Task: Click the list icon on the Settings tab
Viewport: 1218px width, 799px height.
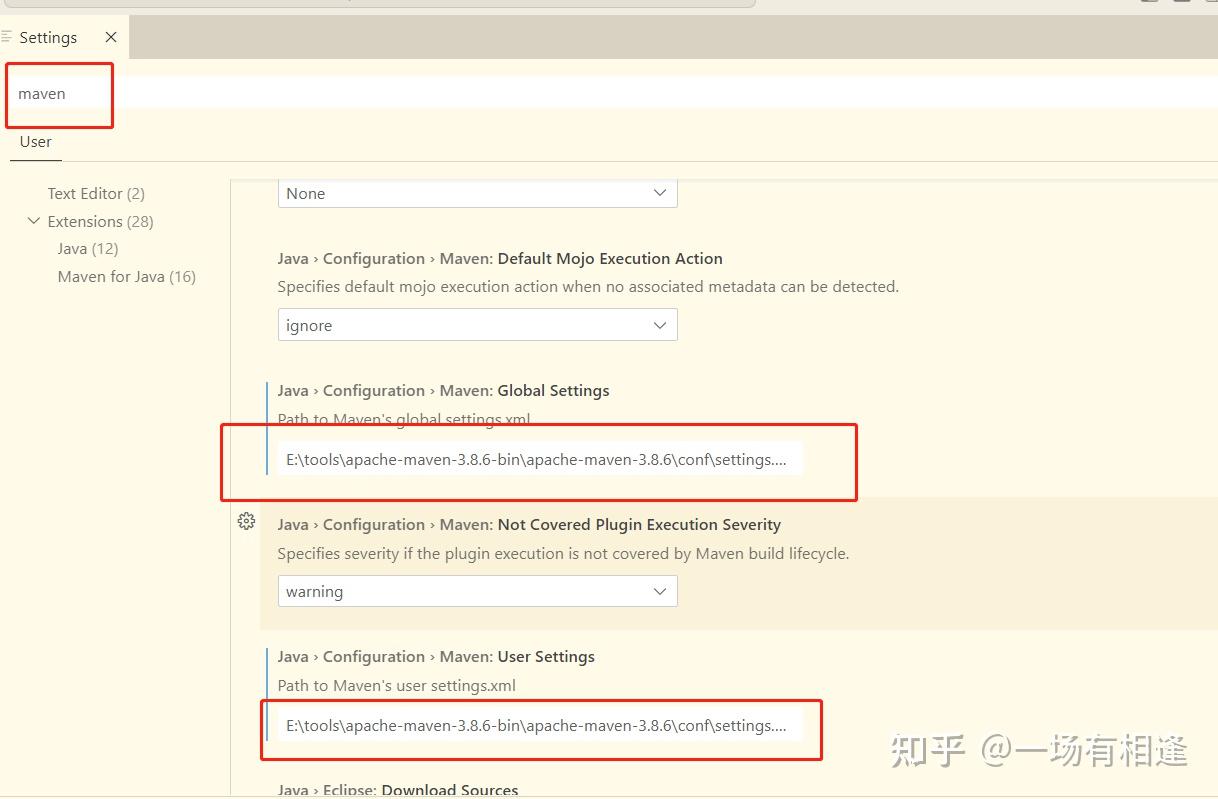Action: point(8,37)
